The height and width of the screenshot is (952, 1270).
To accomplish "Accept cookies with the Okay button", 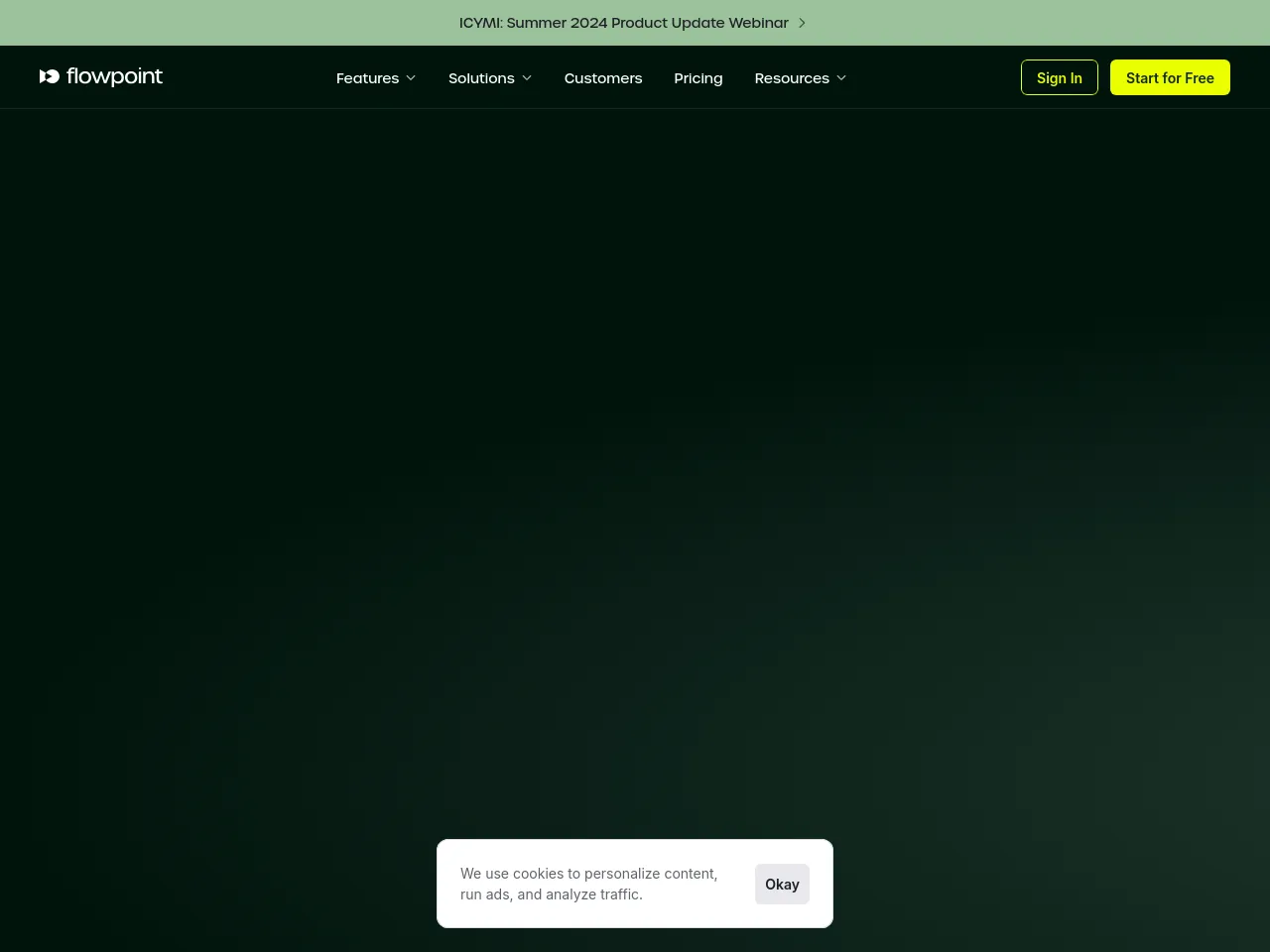I will (782, 884).
